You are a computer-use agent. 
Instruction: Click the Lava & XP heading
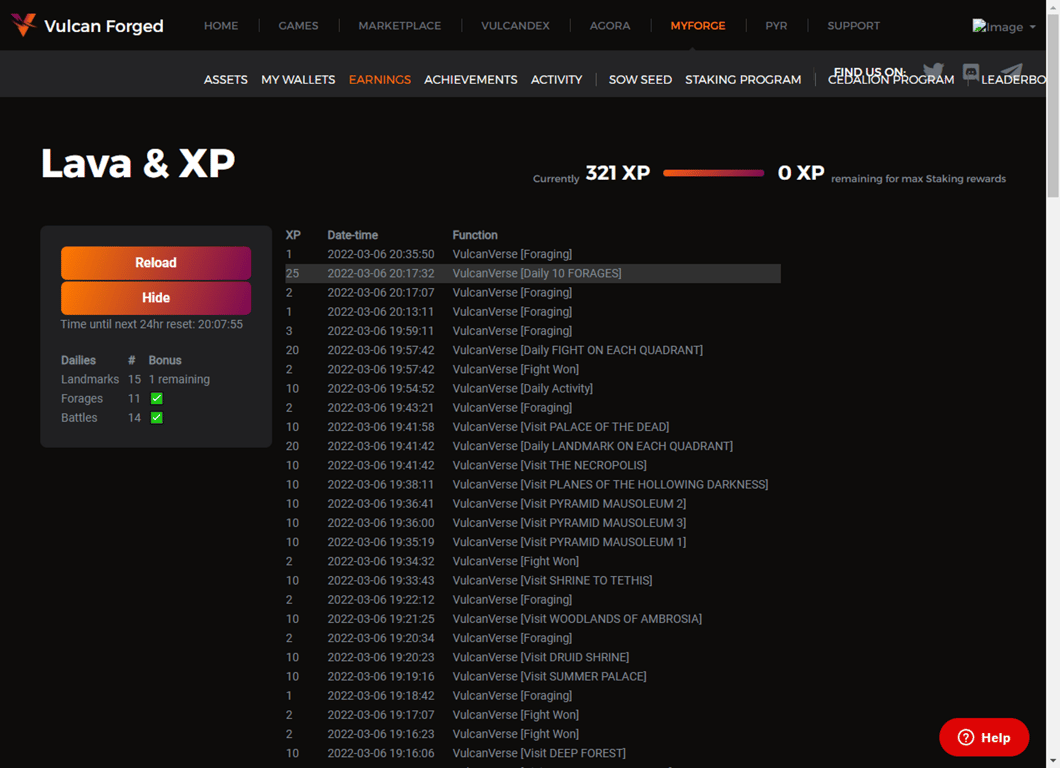click(x=138, y=164)
